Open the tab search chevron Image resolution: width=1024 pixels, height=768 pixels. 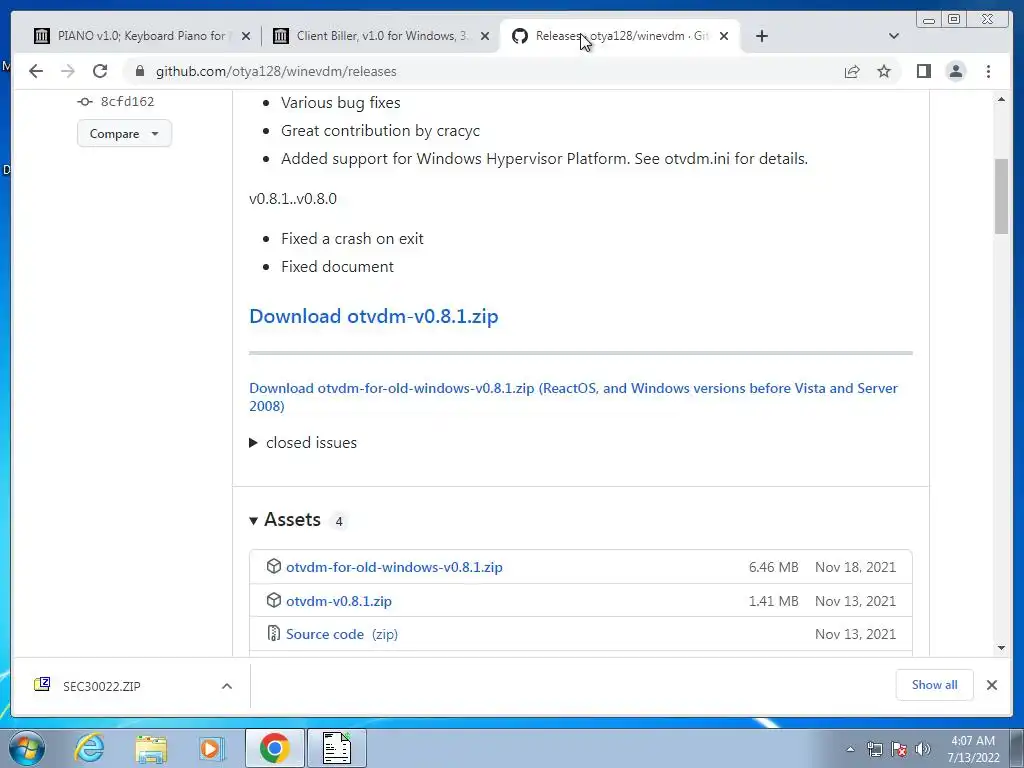[894, 36]
